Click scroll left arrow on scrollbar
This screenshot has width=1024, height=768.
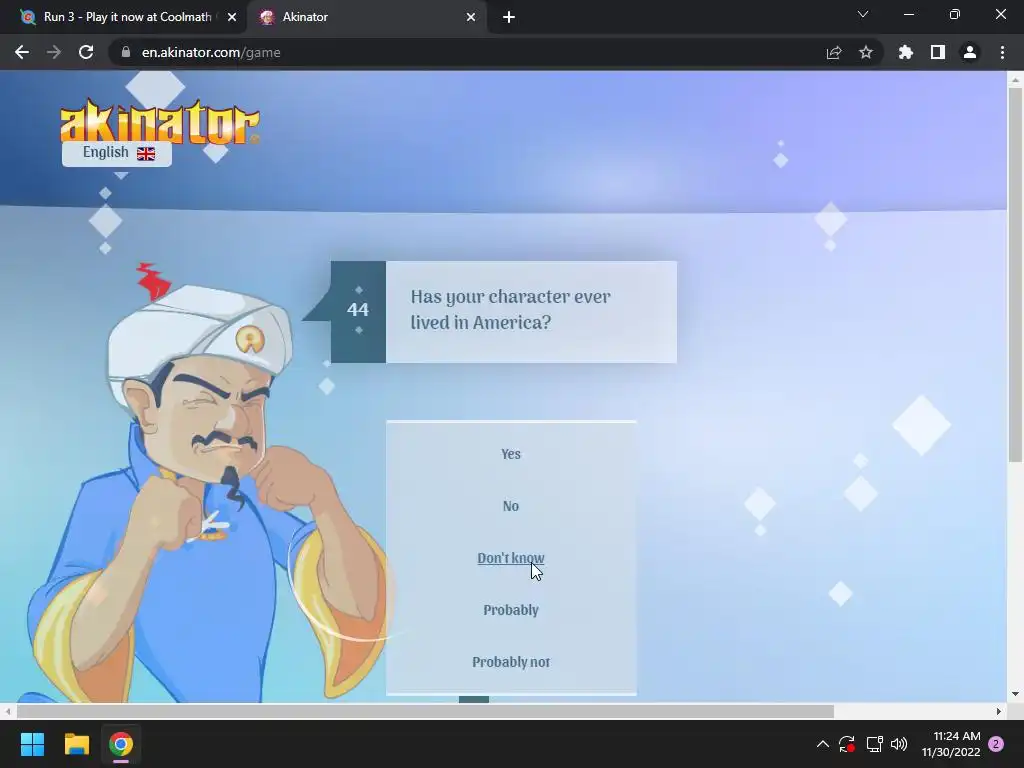point(8,711)
